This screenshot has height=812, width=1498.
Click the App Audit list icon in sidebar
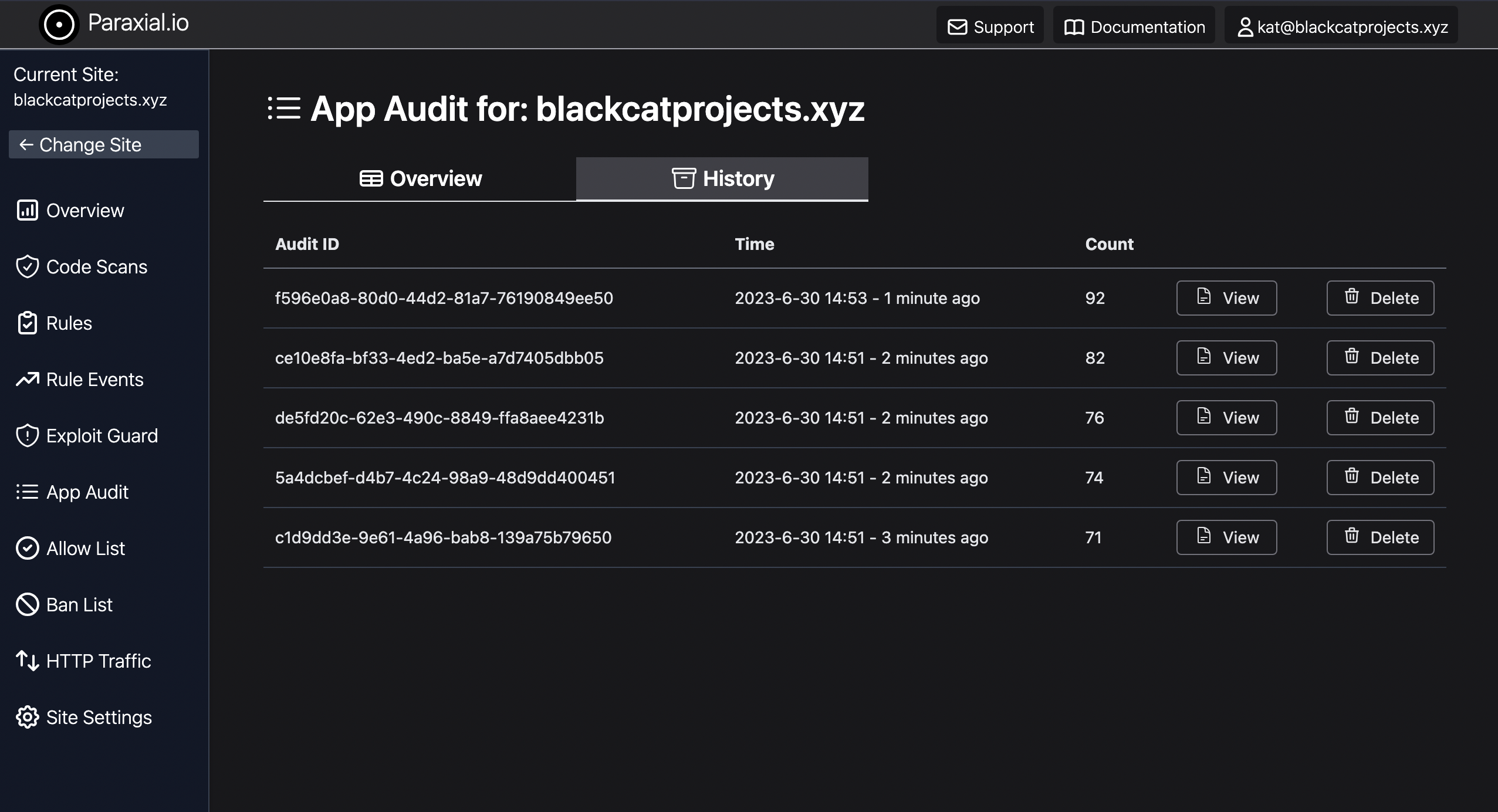[x=28, y=492]
